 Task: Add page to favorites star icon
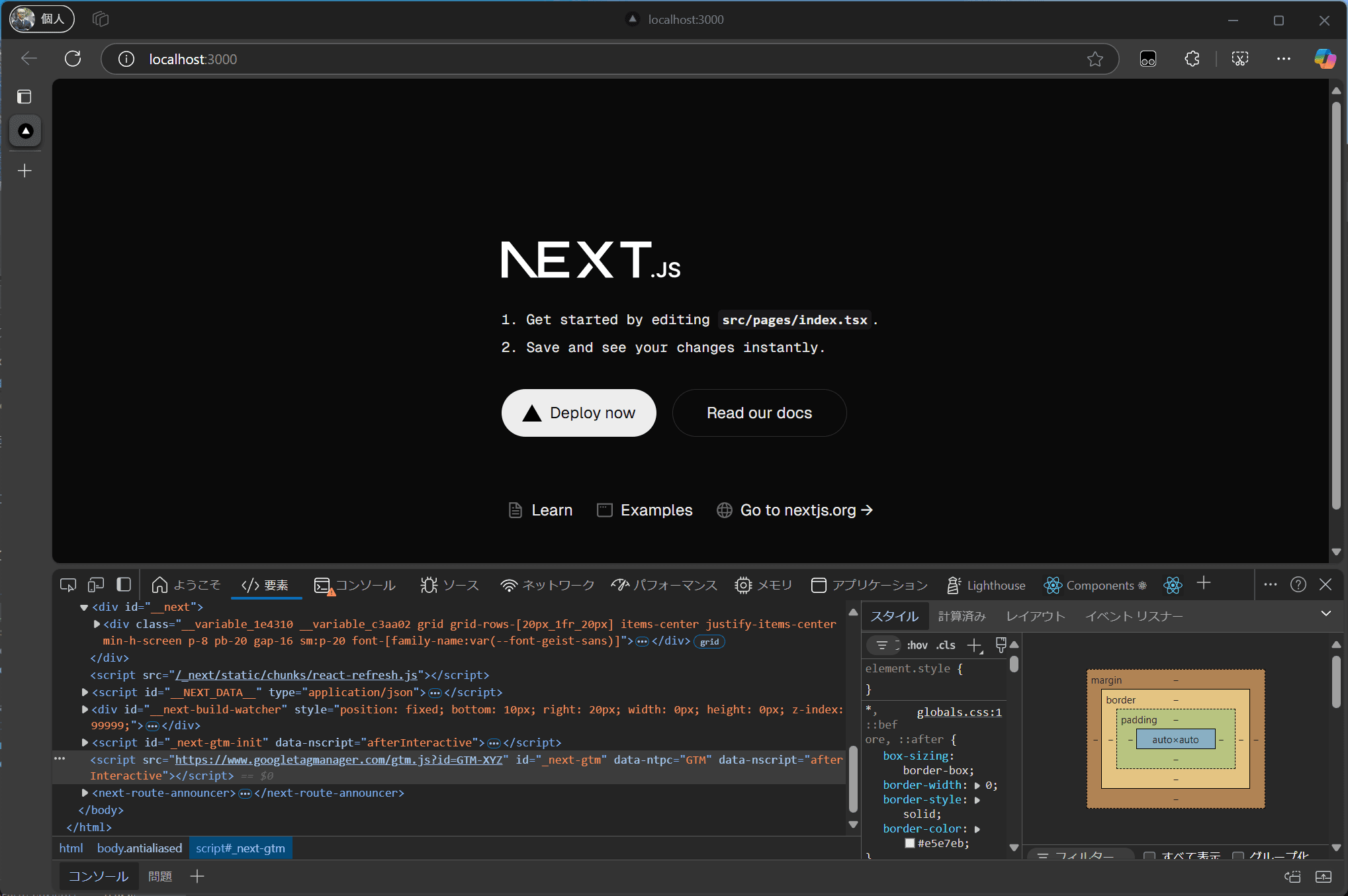point(1095,59)
